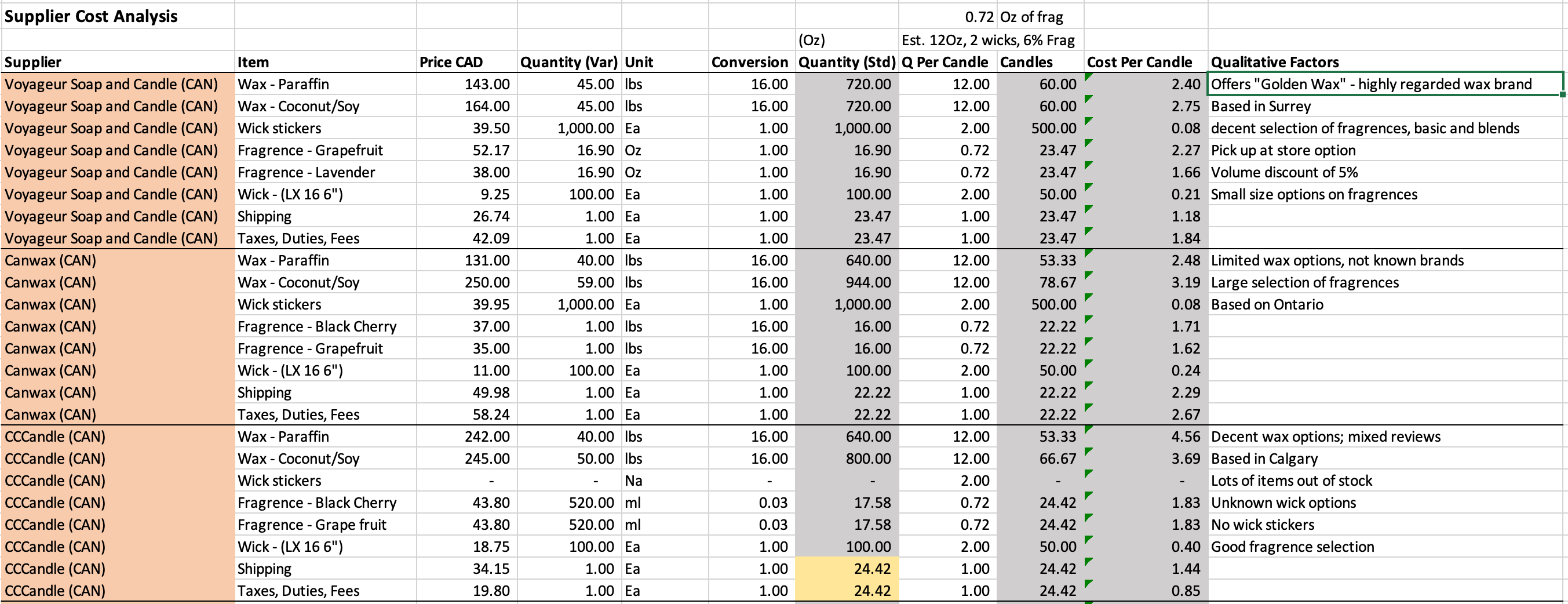The width and height of the screenshot is (1568, 604).
Task: Select the 26.74 Voyageur shipping price
Action: 467,216
